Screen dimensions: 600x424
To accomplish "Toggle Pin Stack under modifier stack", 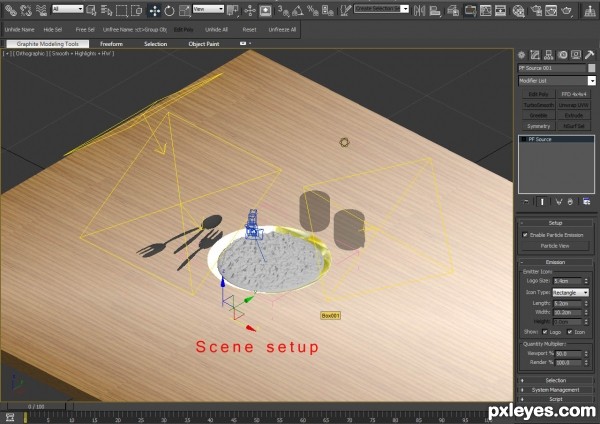I will [526, 202].
